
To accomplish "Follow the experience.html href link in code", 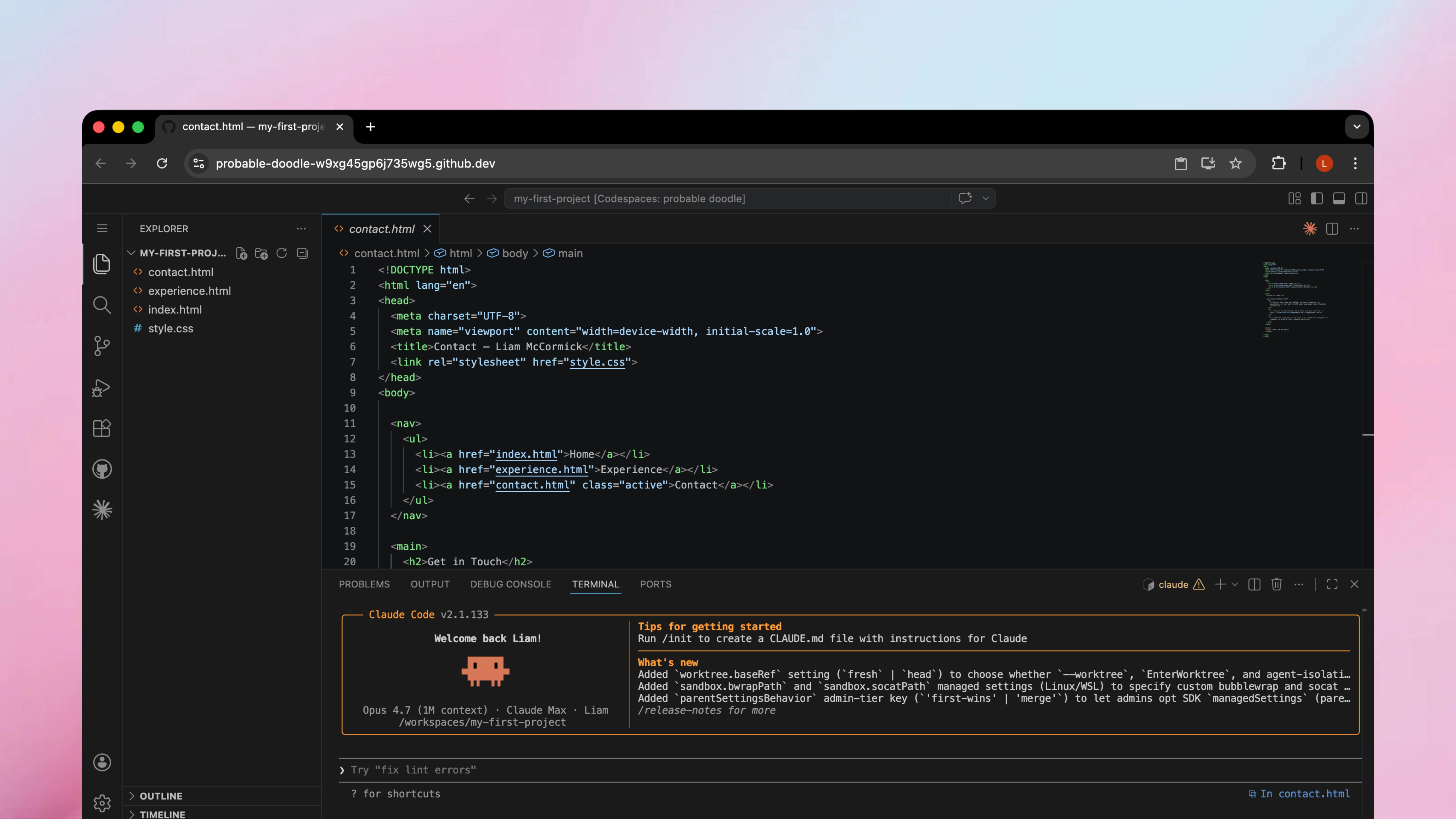I will pos(541,470).
